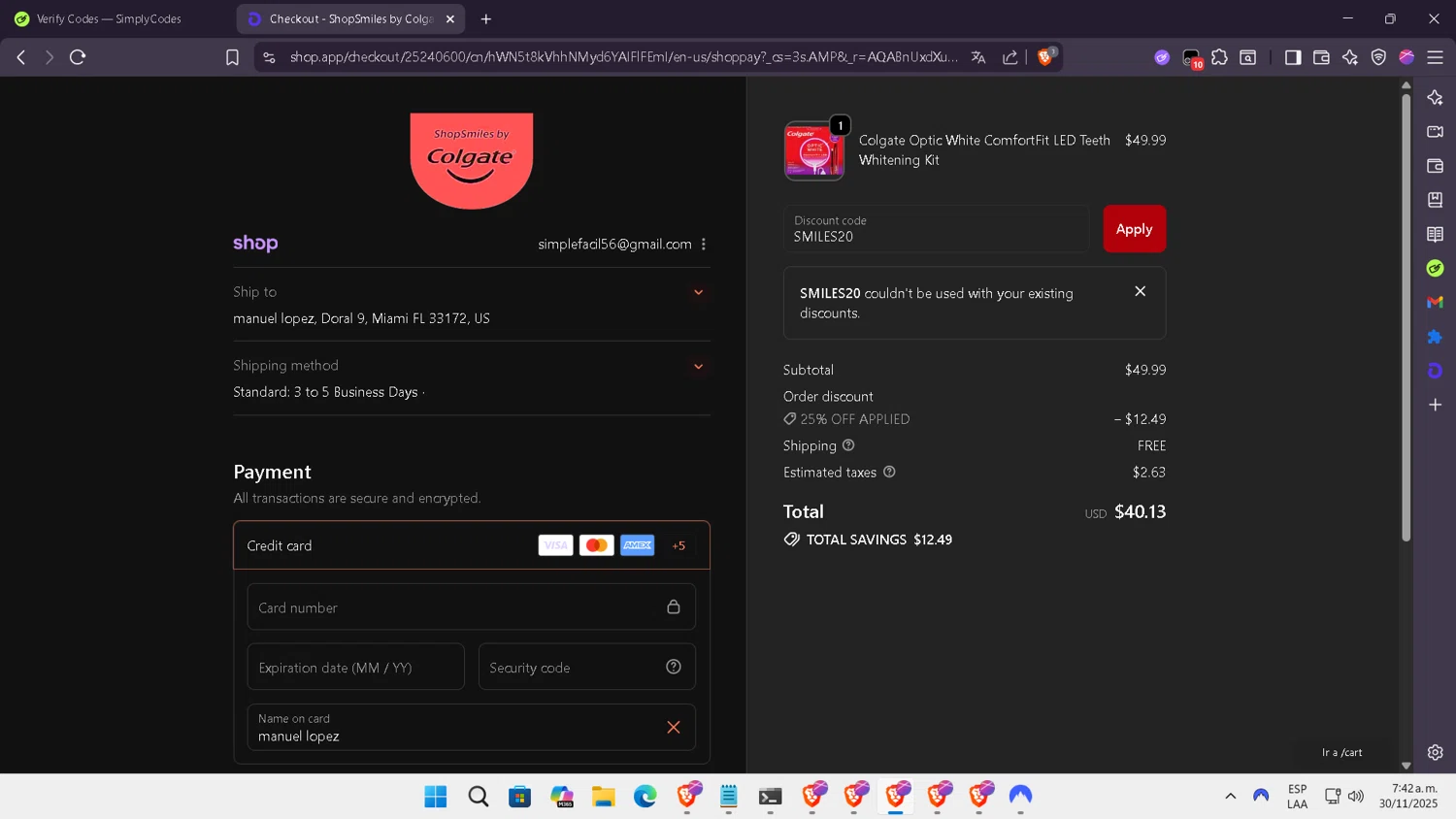Apply the SMILES20 discount code

(1134, 229)
